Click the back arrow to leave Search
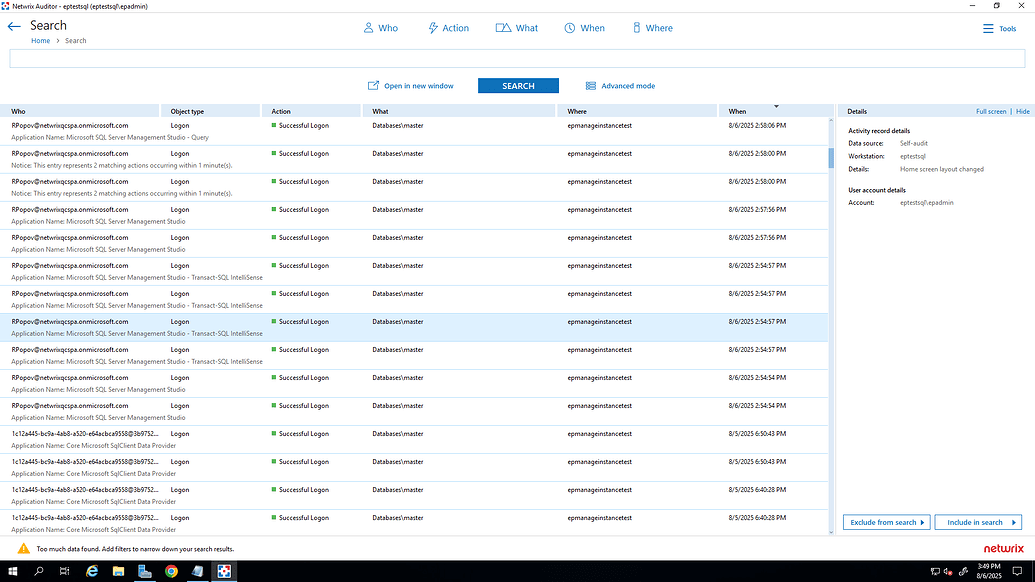 (14, 25)
